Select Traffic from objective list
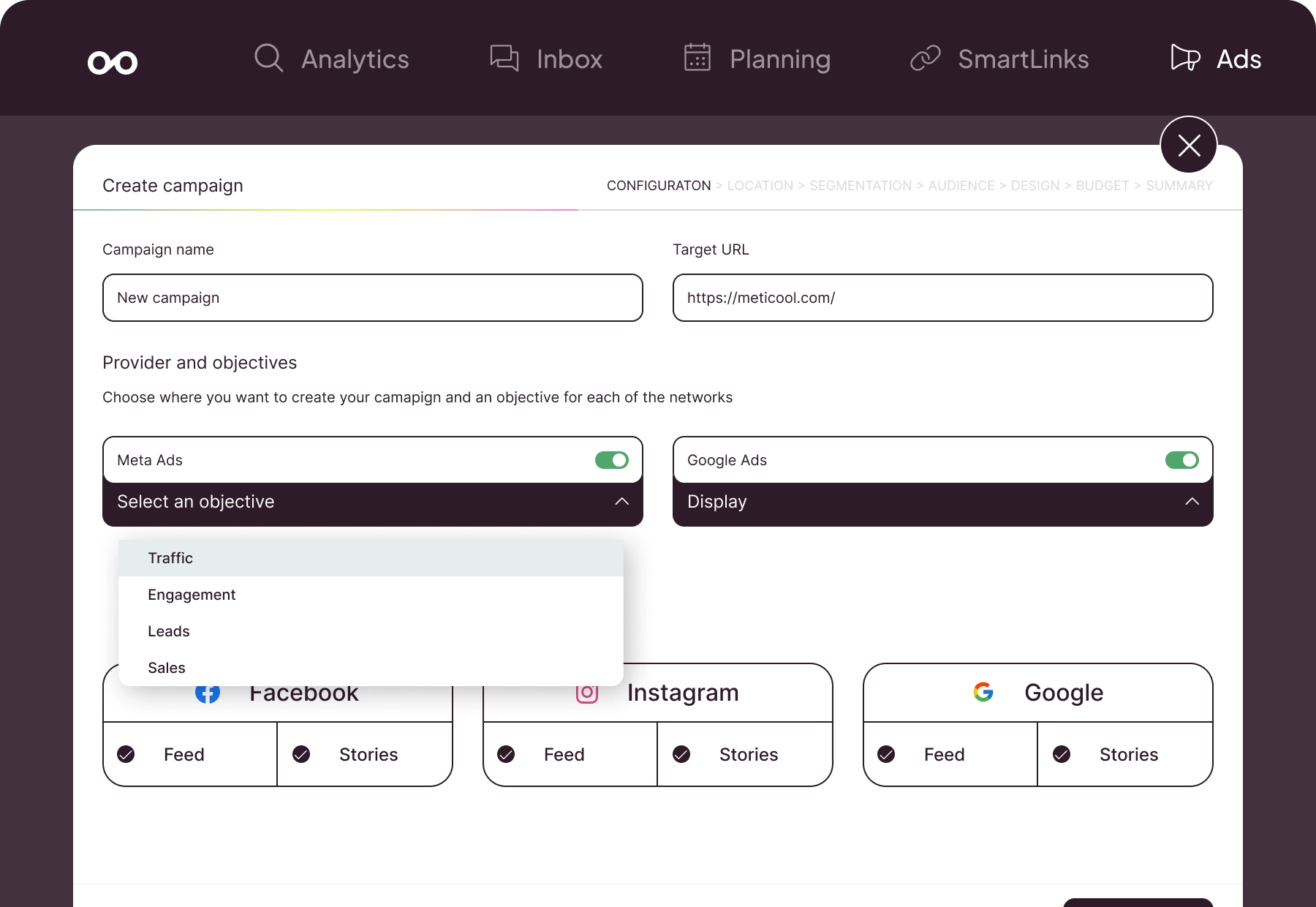 [x=170, y=558]
